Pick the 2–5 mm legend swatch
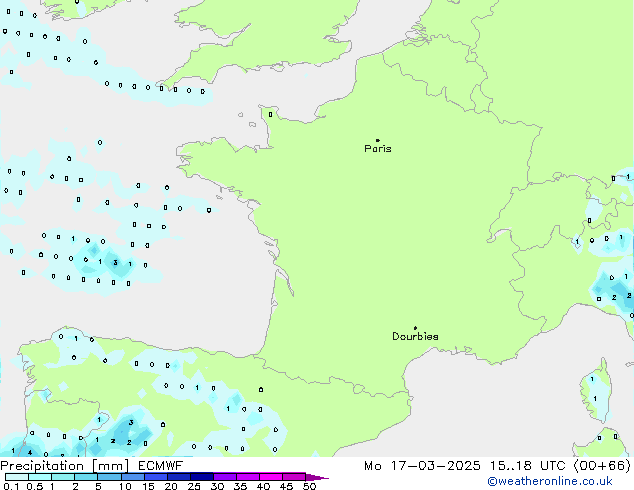Screen dimensions: 634x490 (86, 477)
